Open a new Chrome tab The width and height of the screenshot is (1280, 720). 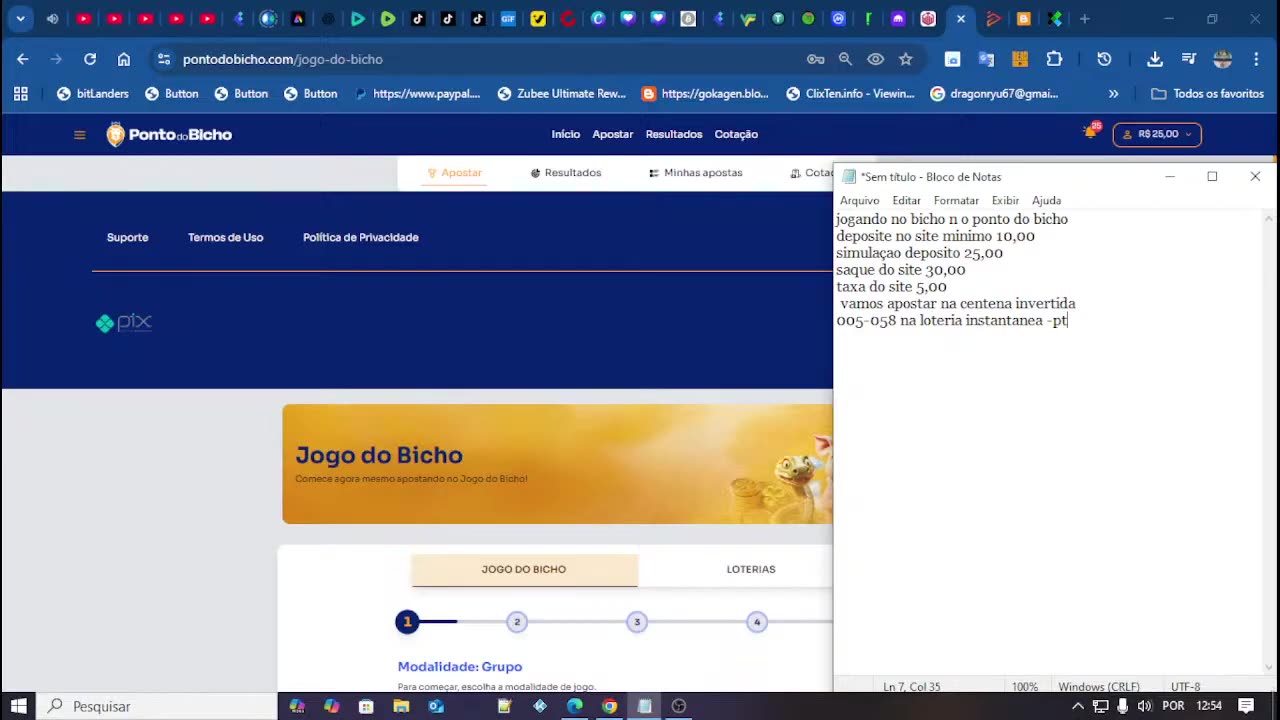pyautogui.click(x=1085, y=19)
